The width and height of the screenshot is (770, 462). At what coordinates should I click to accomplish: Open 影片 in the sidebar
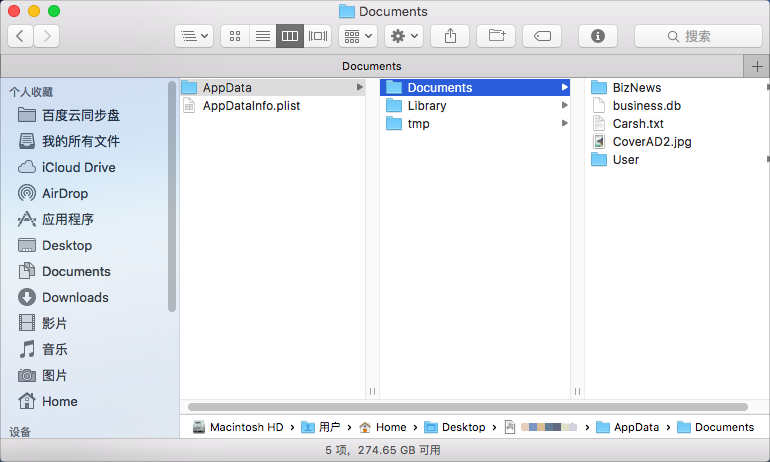[43, 324]
